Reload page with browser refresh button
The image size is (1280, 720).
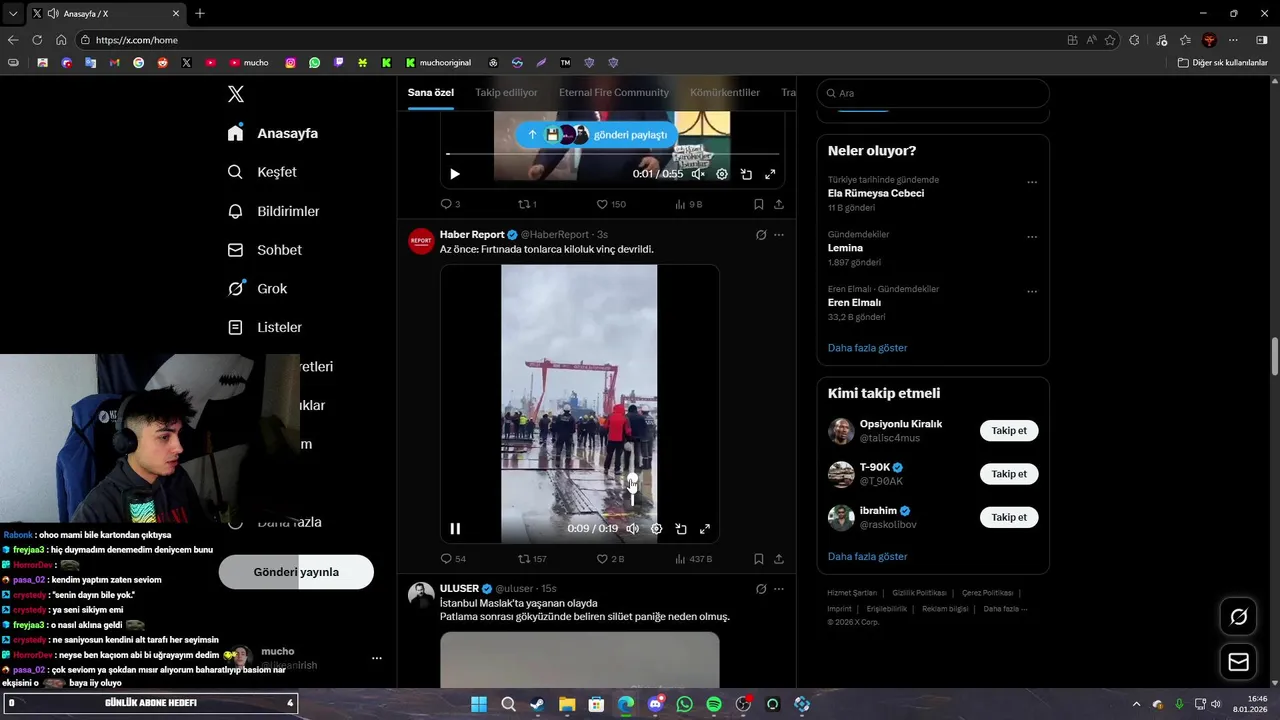tap(37, 40)
